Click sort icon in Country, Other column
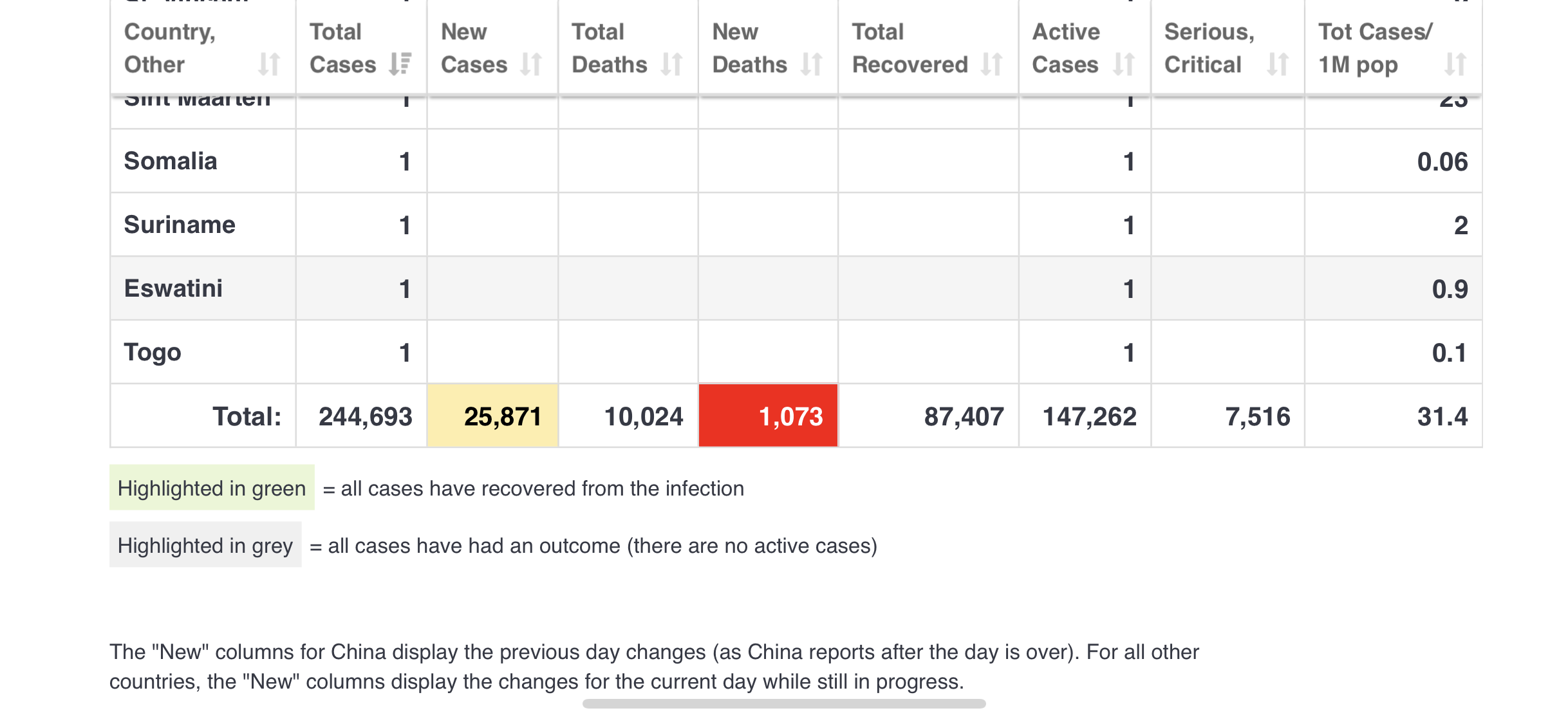Image resolution: width=1568 pixels, height=724 pixels. point(269,64)
